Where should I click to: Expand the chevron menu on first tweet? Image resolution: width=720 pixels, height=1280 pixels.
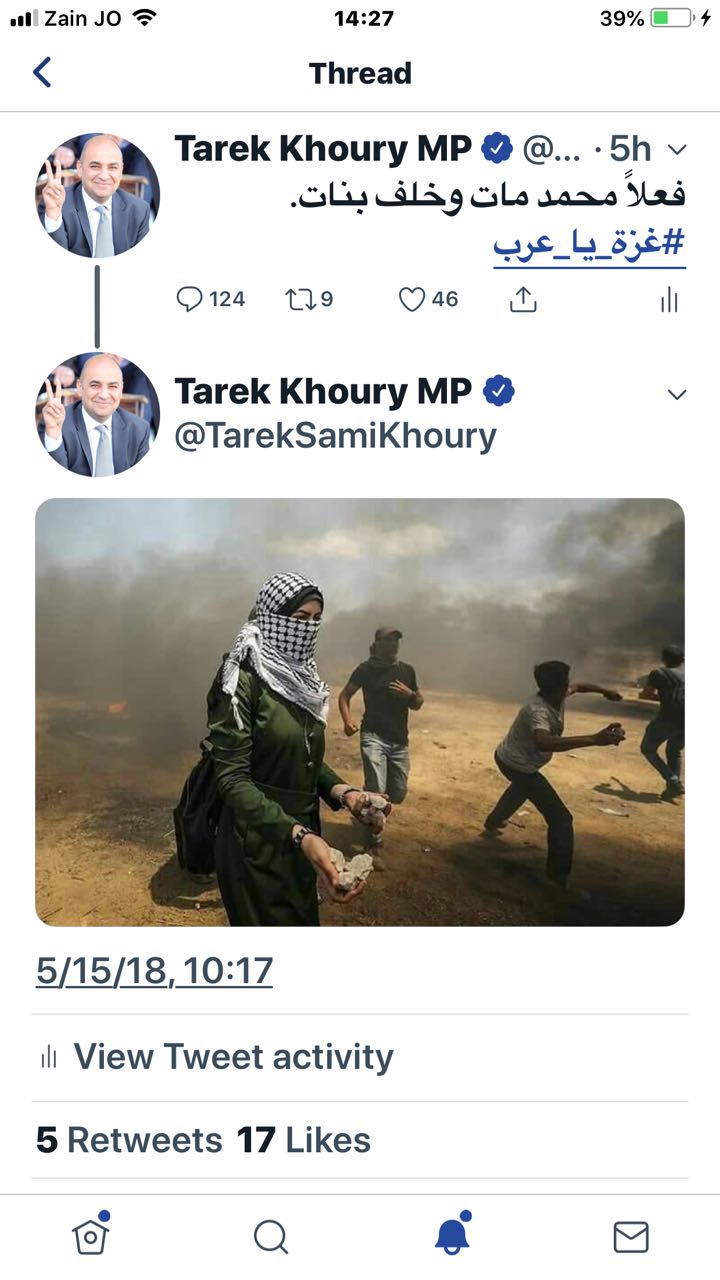pyautogui.click(x=677, y=150)
